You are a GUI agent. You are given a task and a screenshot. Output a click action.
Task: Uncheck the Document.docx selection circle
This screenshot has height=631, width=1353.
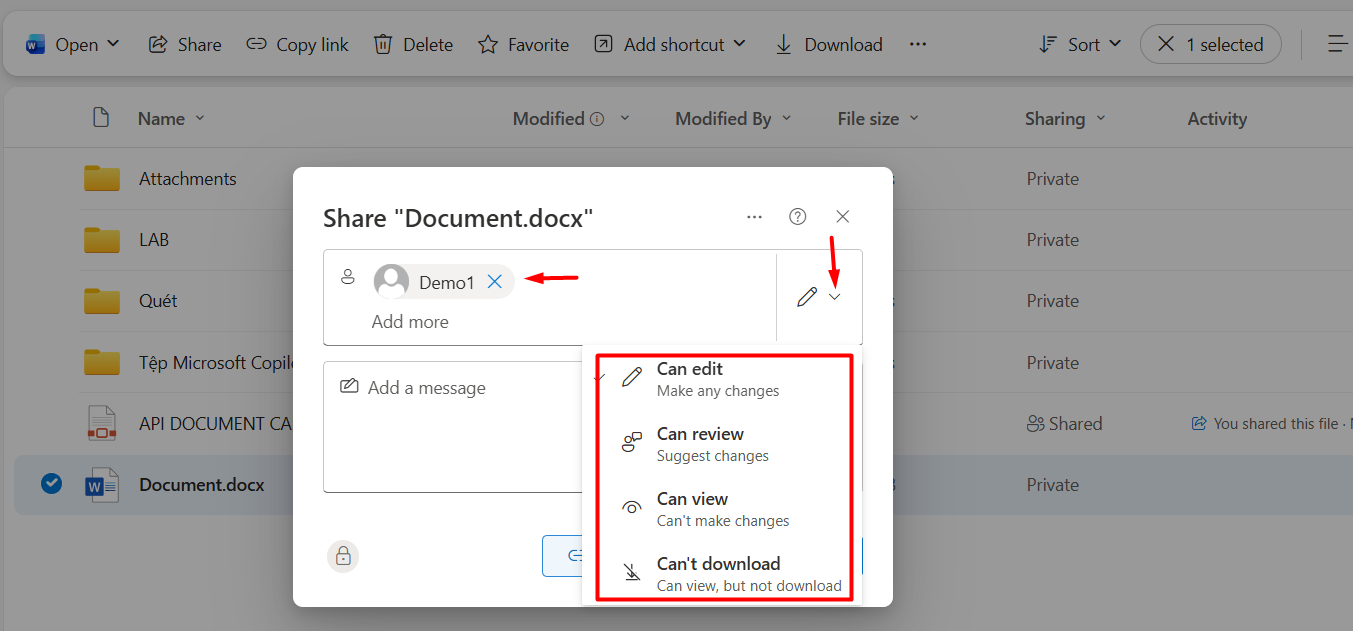point(51,484)
